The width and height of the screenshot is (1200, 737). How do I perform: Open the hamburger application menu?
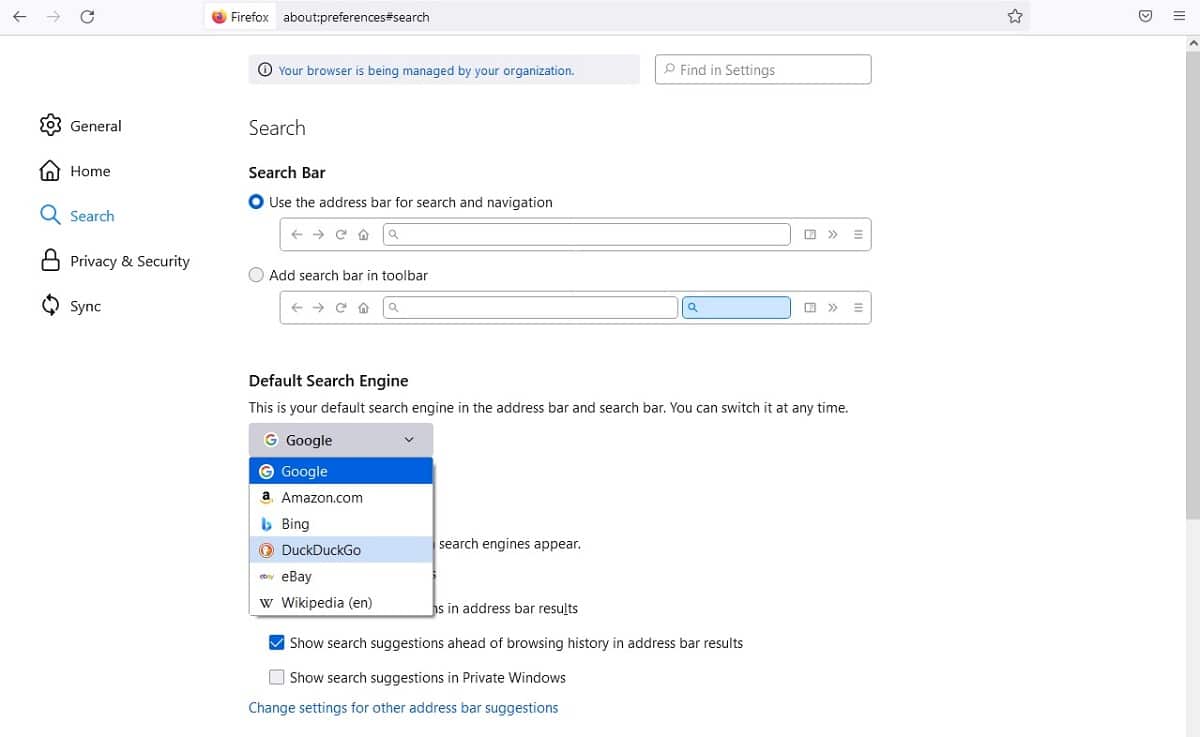1179,16
